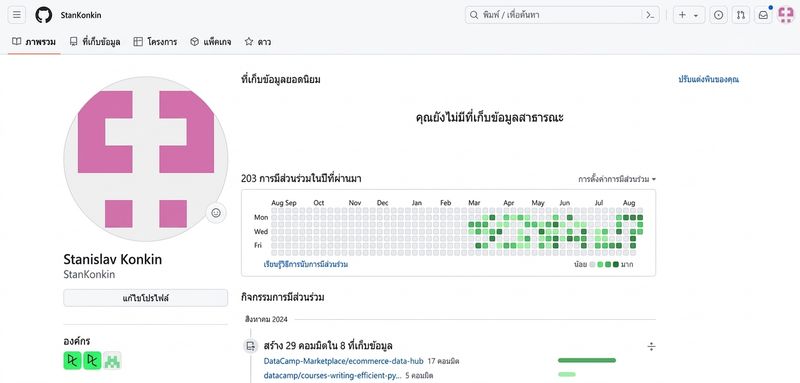Click the Aug month label at graph right
Screen dimensions: 800x383
(x=629, y=203)
